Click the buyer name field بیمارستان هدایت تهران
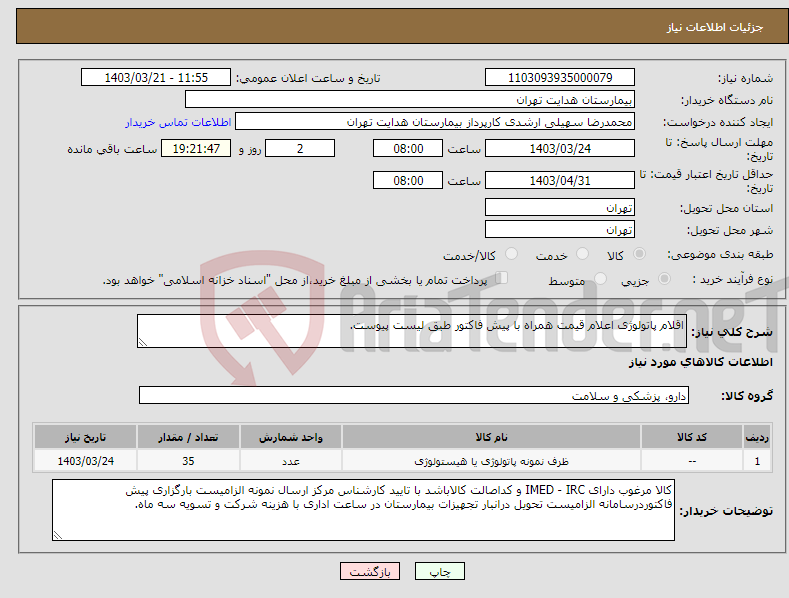 (410, 99)
